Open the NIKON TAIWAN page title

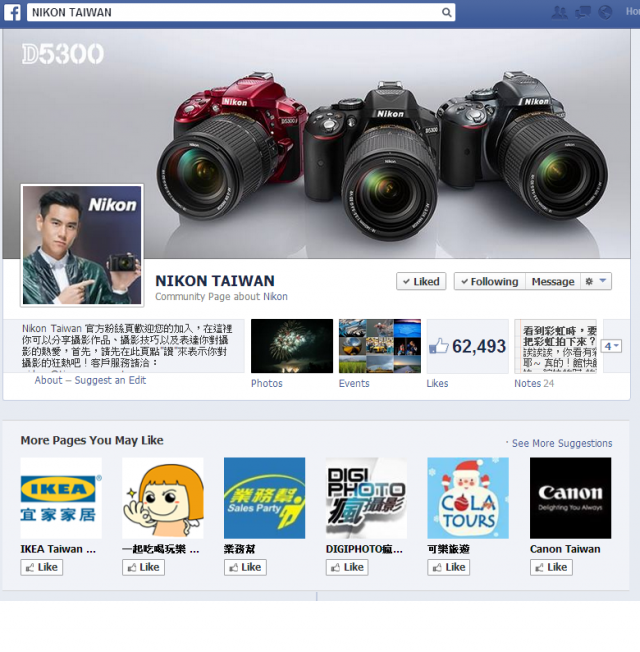[215, 281]
